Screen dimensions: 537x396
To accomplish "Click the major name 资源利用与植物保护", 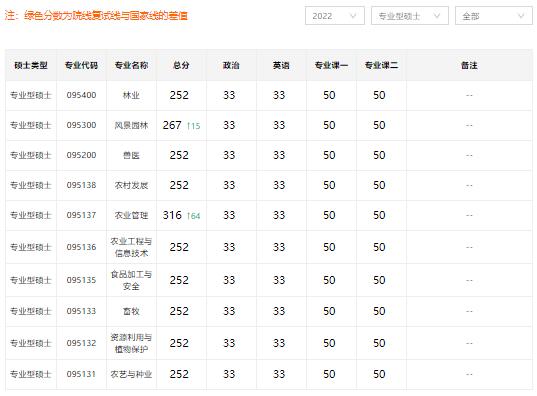I will click(x=131, y=343).
